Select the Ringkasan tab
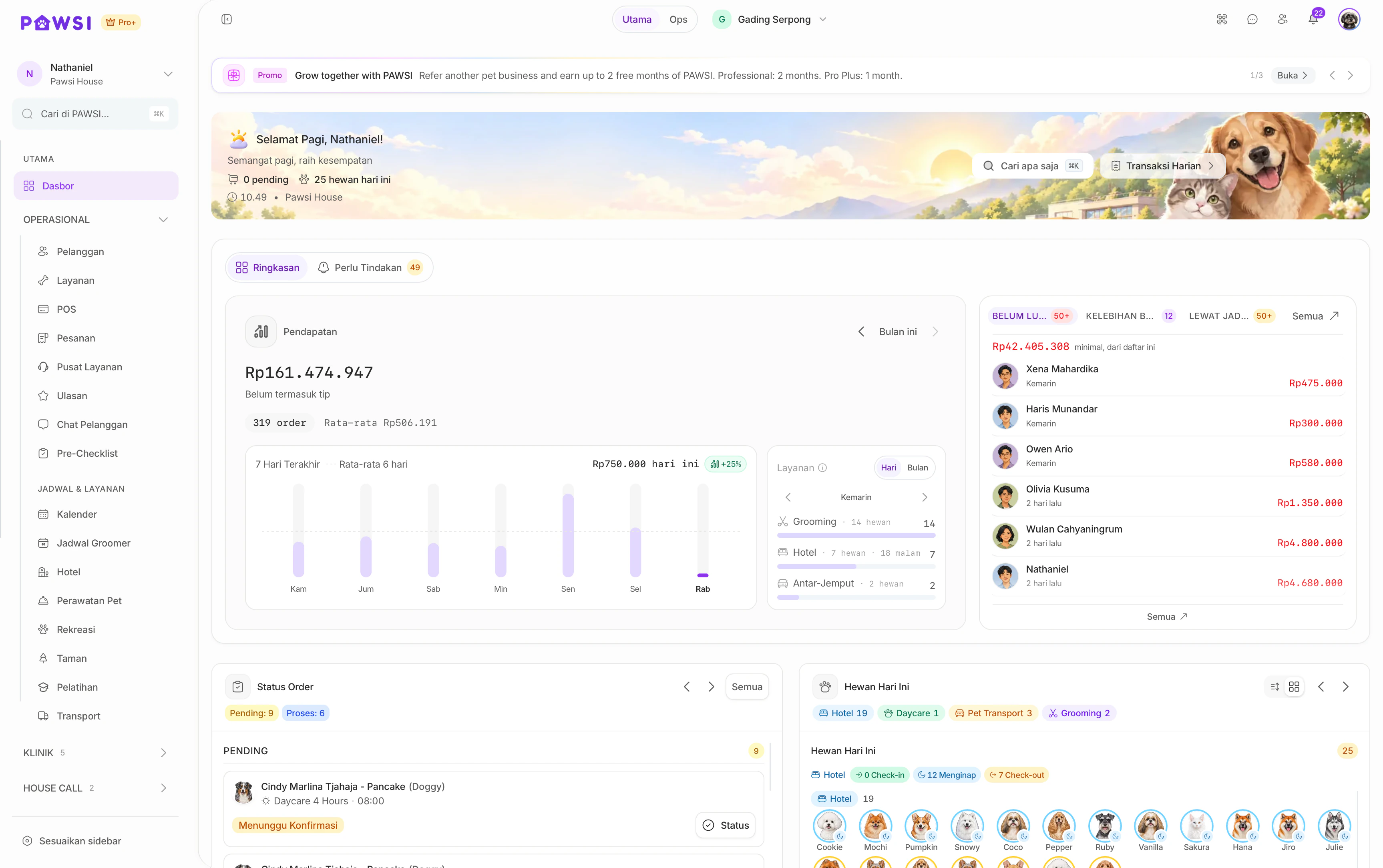Viewport: 1383px width, 868px height. [x=267, y=267]
